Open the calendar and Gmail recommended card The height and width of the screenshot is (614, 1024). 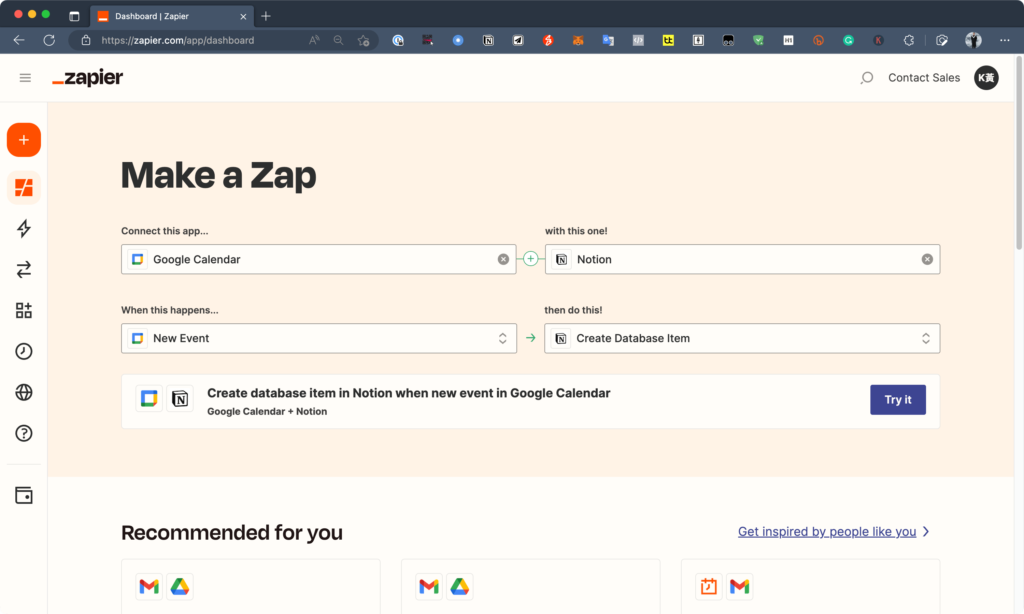coord(810,586)
